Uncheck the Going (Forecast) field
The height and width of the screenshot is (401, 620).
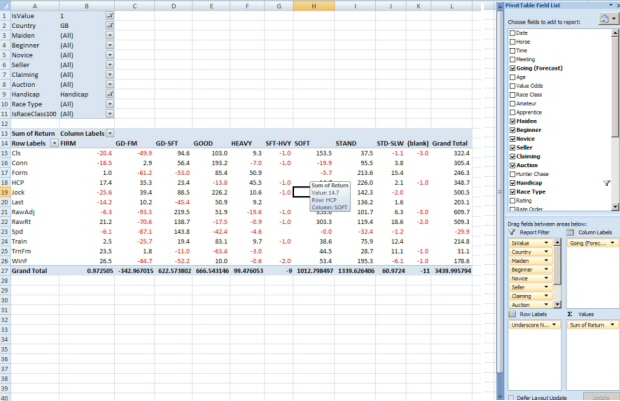pyautogui.click(x=512, y=67)
